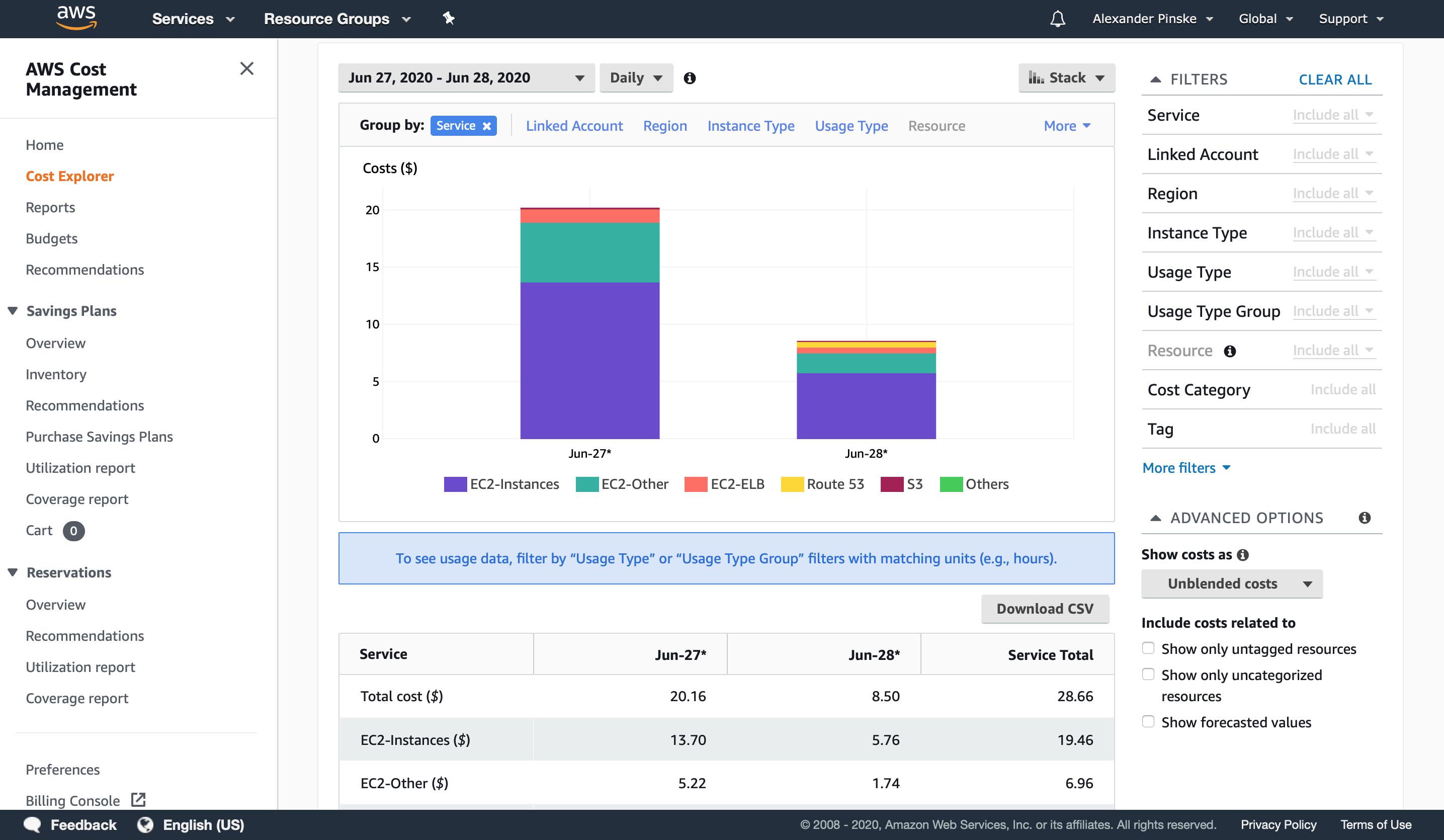
Task: Open Privacy Policy footer link
Action: (x=1279, y=824)
